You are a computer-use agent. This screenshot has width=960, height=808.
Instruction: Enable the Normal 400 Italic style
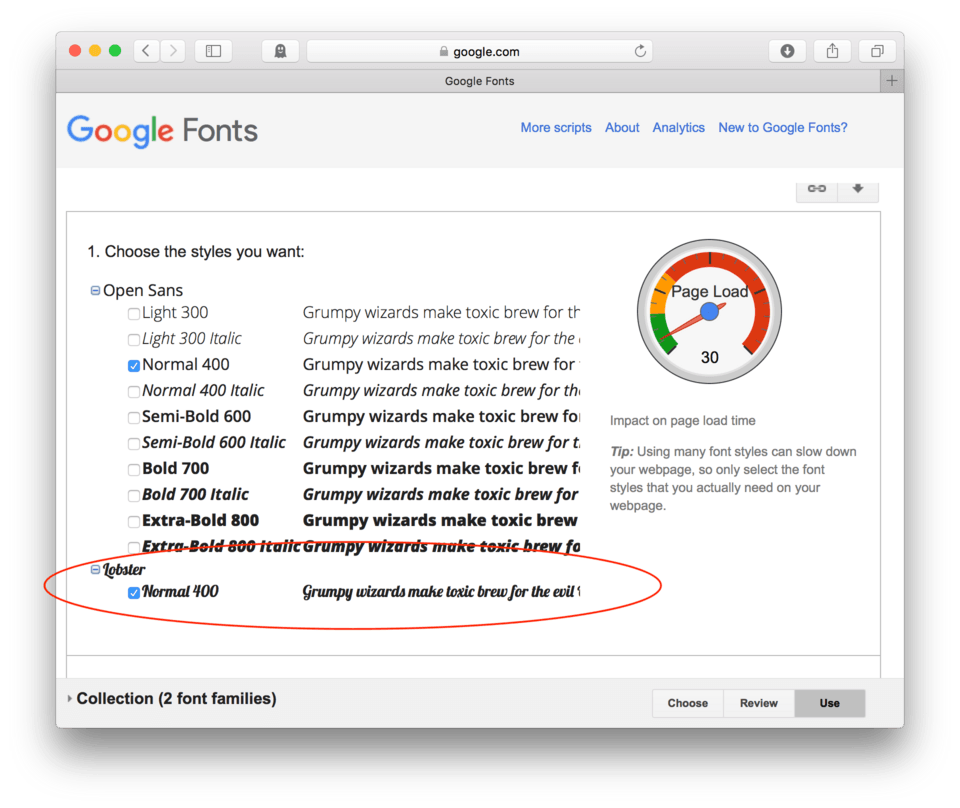pyautogui.click(x=133, y=392)
